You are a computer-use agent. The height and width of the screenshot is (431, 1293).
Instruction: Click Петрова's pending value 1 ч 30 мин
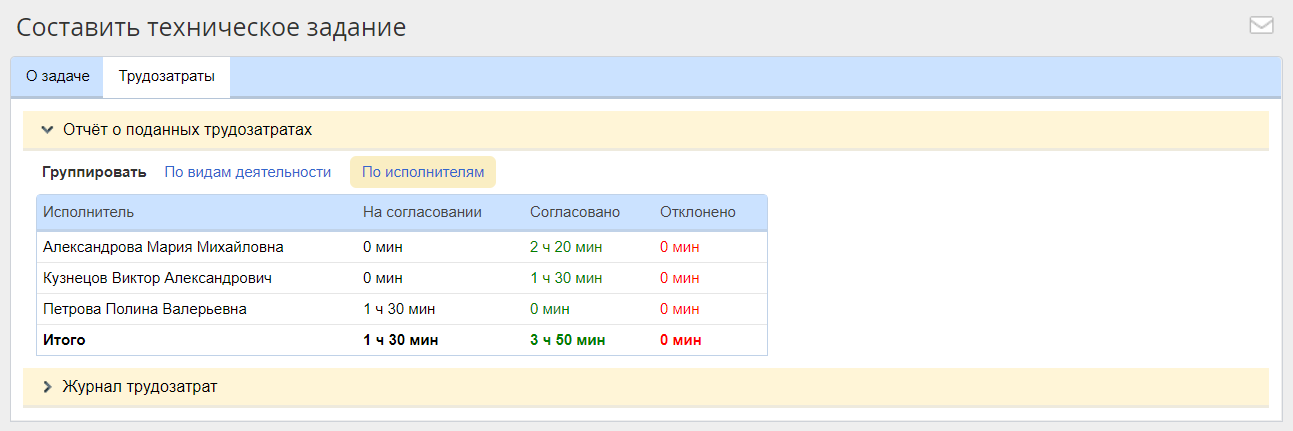point(399,309)
